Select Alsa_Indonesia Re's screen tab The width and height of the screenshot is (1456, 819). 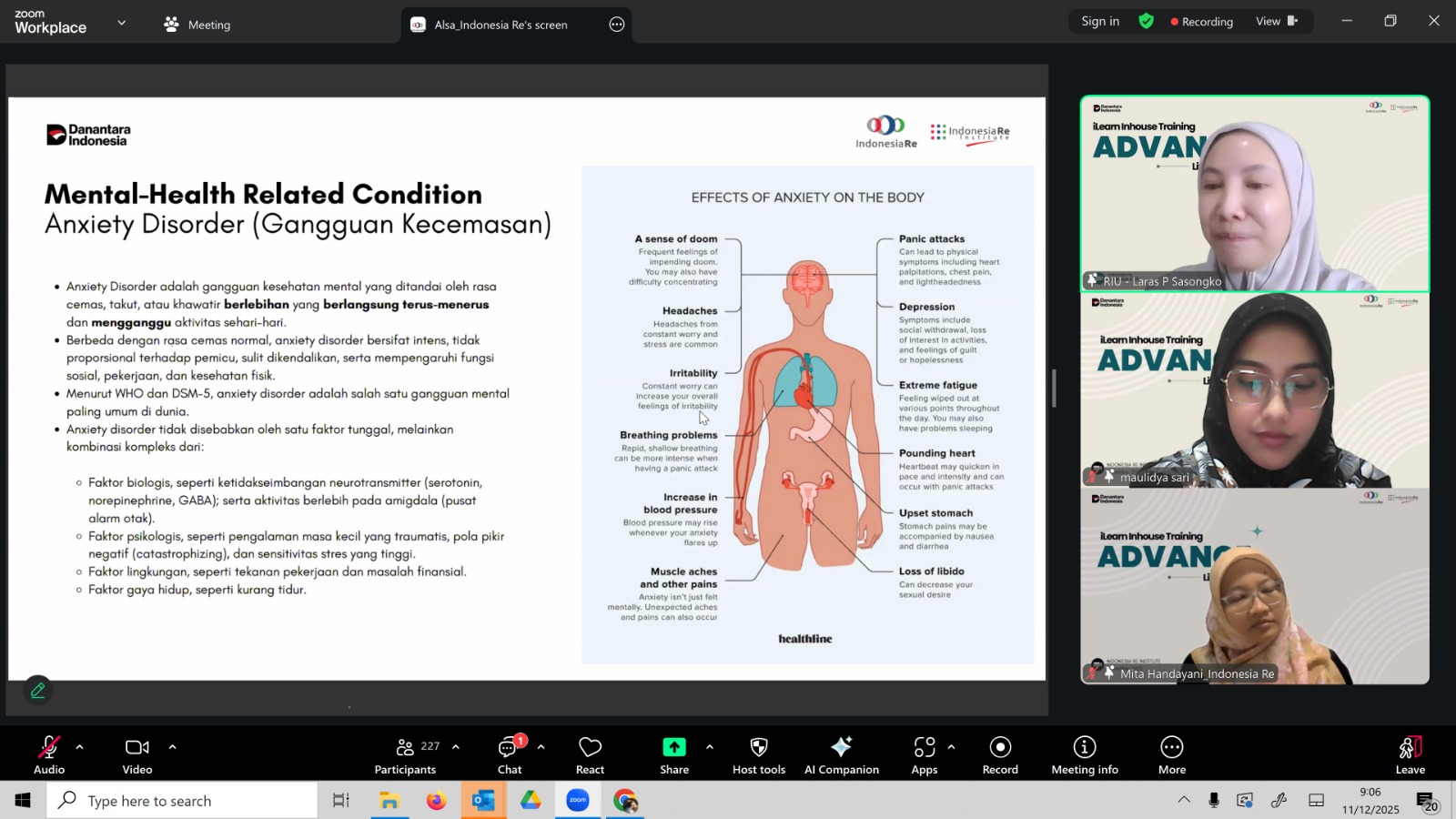[500, 25]
